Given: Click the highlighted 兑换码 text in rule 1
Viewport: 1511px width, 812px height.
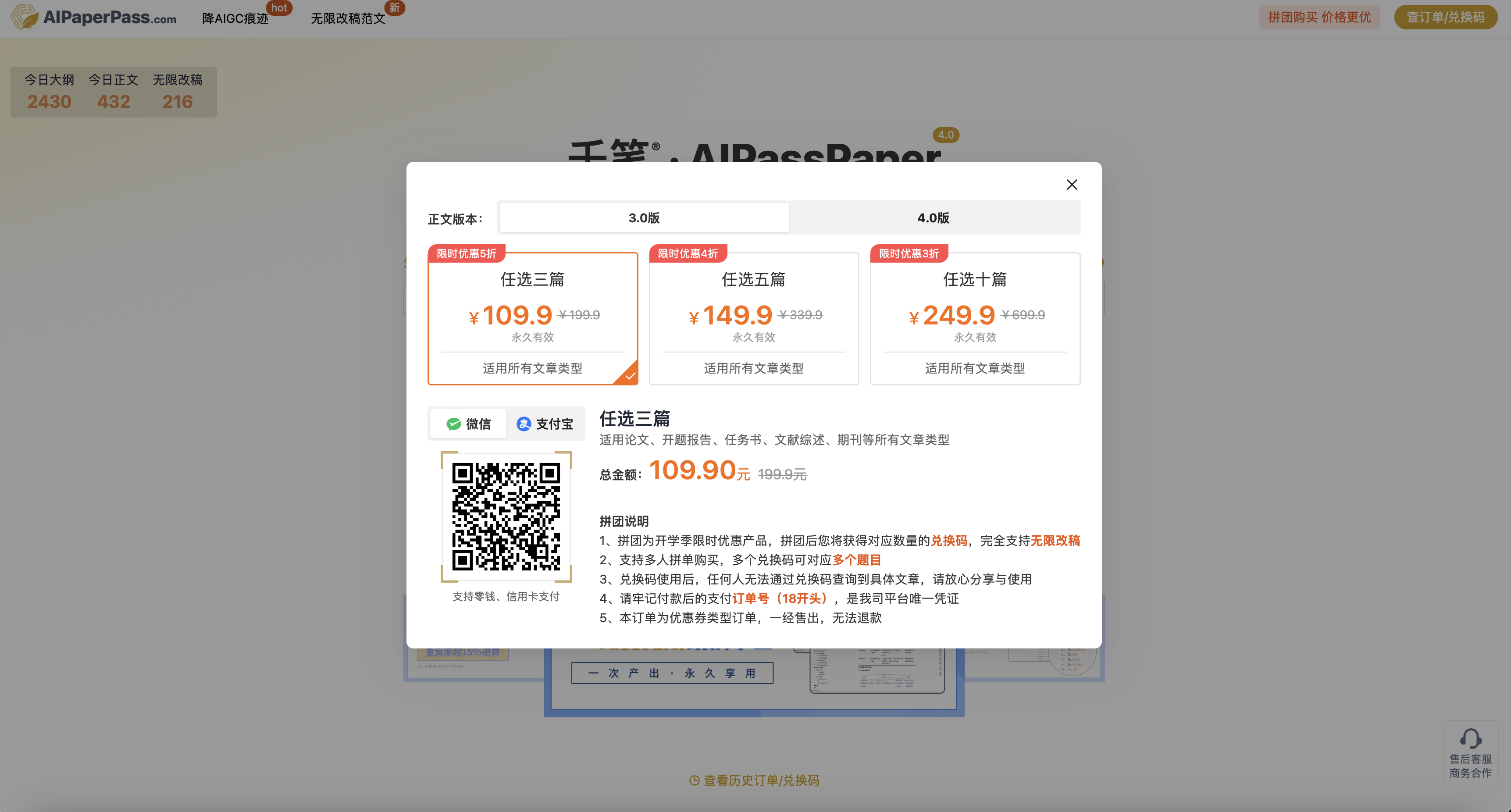Looking at the screenshot, I should (x=949, y=540).
